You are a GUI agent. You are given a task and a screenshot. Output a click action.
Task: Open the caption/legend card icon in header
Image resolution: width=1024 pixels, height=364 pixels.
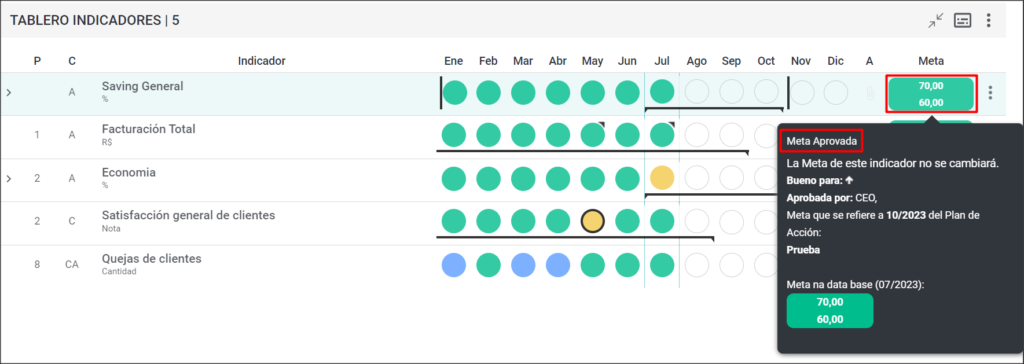click(962, 21)
